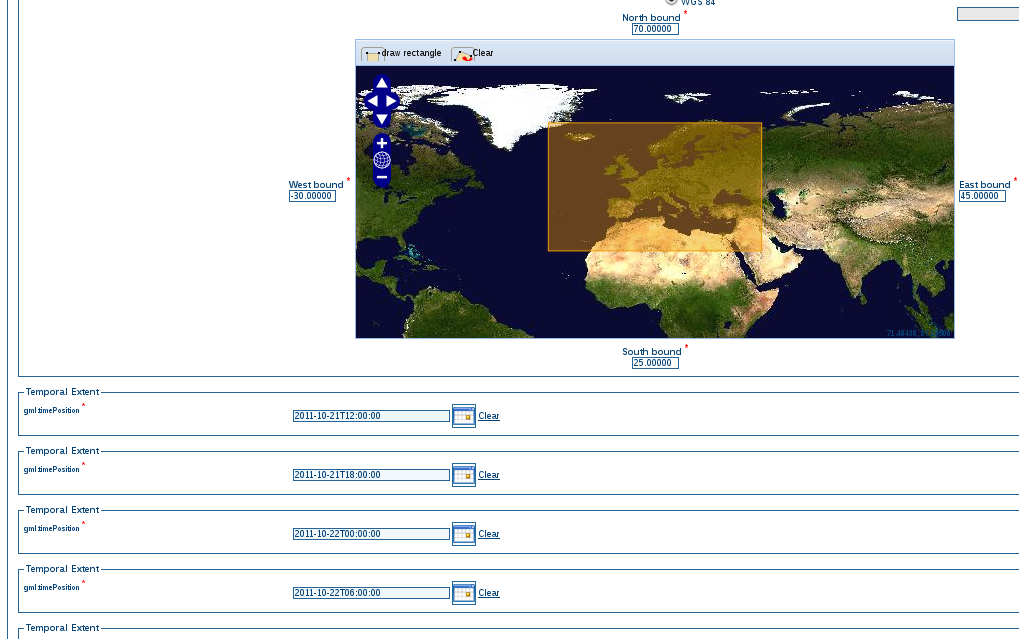1019x639 pixels.
Task: Zoom out of the map with the minus icon
Action: click(x=381, y=177)
